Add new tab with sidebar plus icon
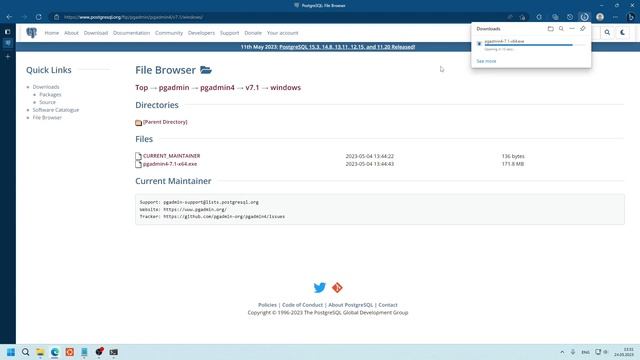The width and height of the screenshot is (640, 360). click(x=8, y=56)
